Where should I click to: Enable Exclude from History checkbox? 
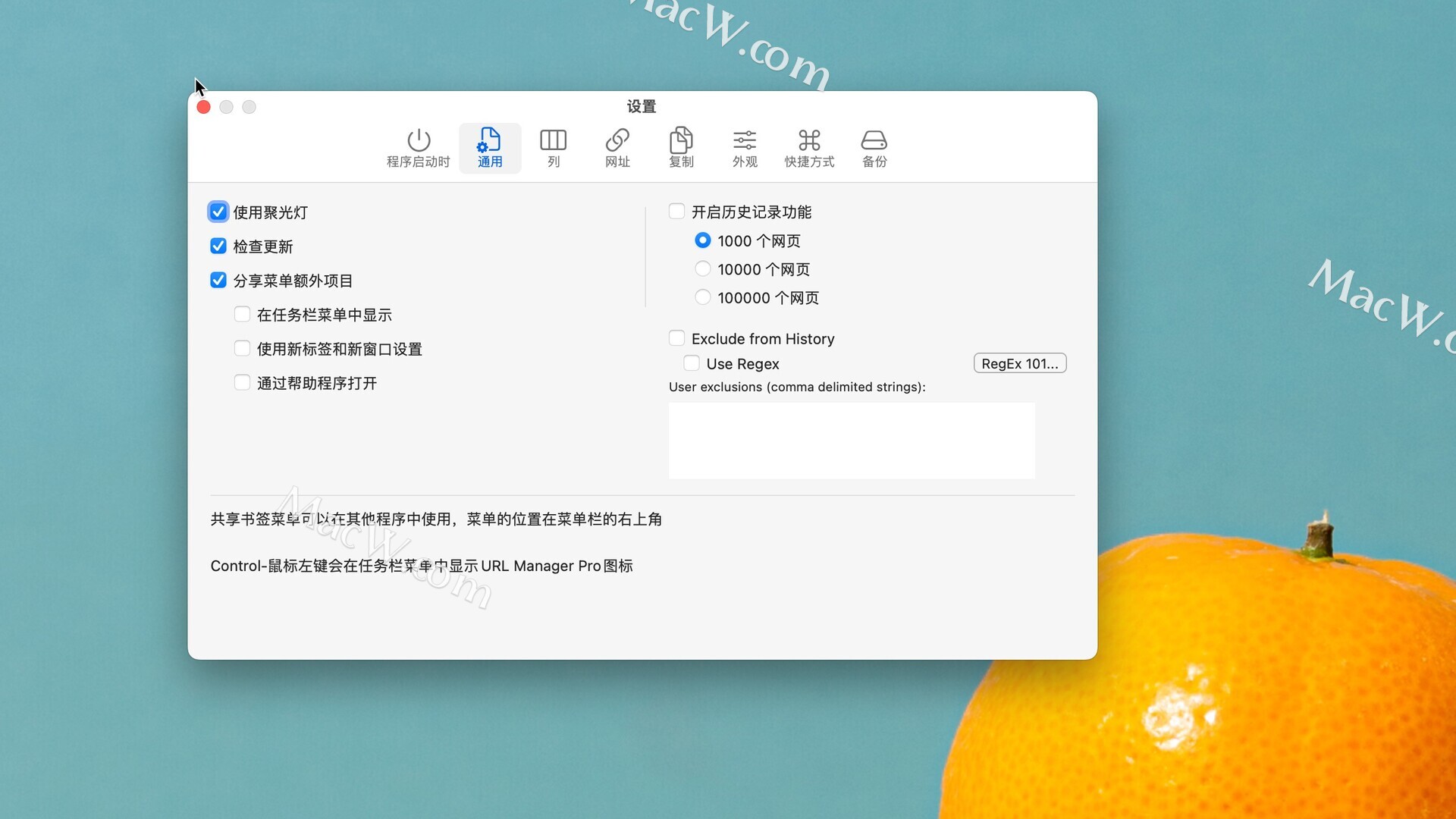[676, 337]
